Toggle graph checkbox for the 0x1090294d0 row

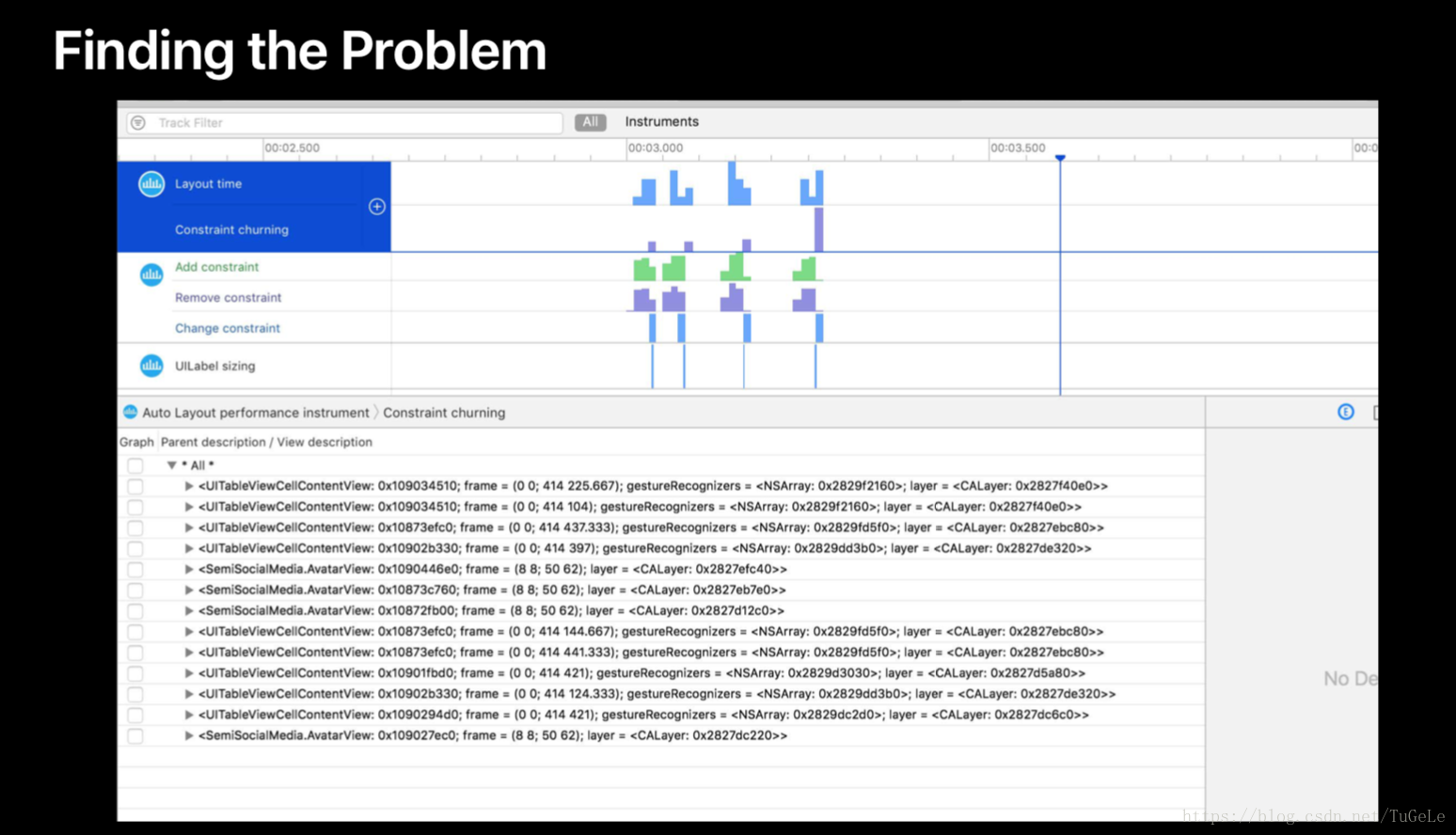pos(135,716)
